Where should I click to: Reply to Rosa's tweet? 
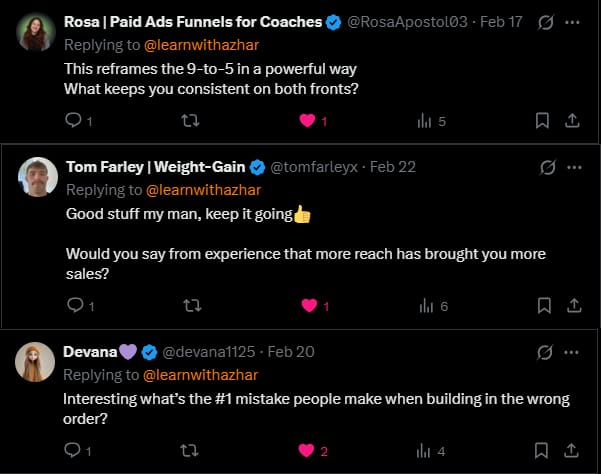tap(73, 121)
